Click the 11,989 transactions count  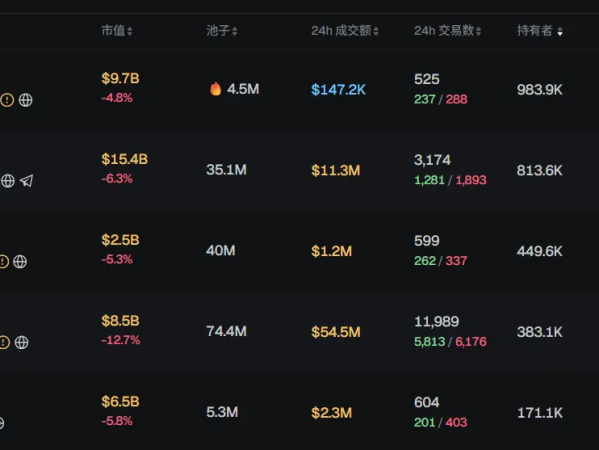(x=437, y=321)
